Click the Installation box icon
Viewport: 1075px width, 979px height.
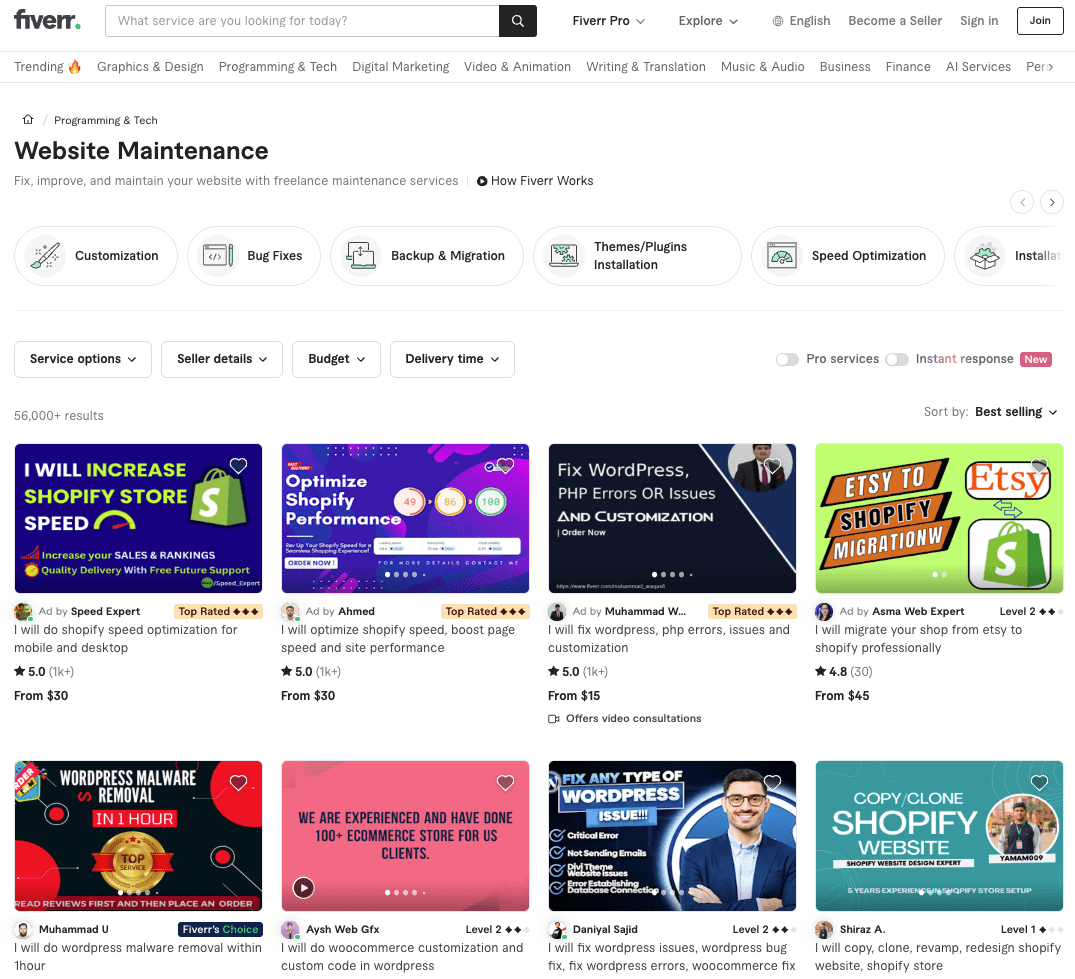tap(985, 256)
